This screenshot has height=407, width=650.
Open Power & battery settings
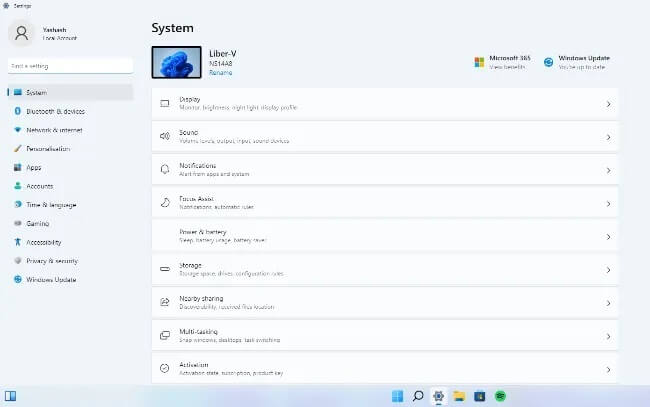385,236
